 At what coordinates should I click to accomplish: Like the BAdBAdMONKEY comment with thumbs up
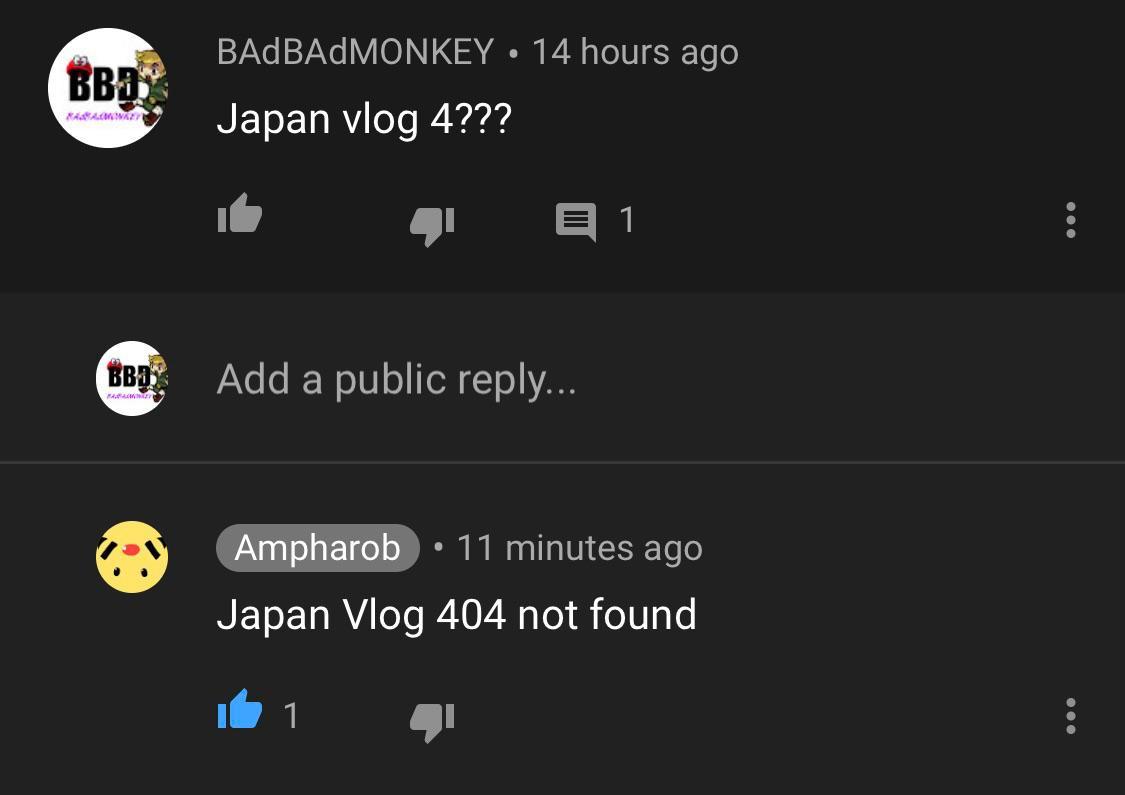pyautogui.click(x=240, y=213)
